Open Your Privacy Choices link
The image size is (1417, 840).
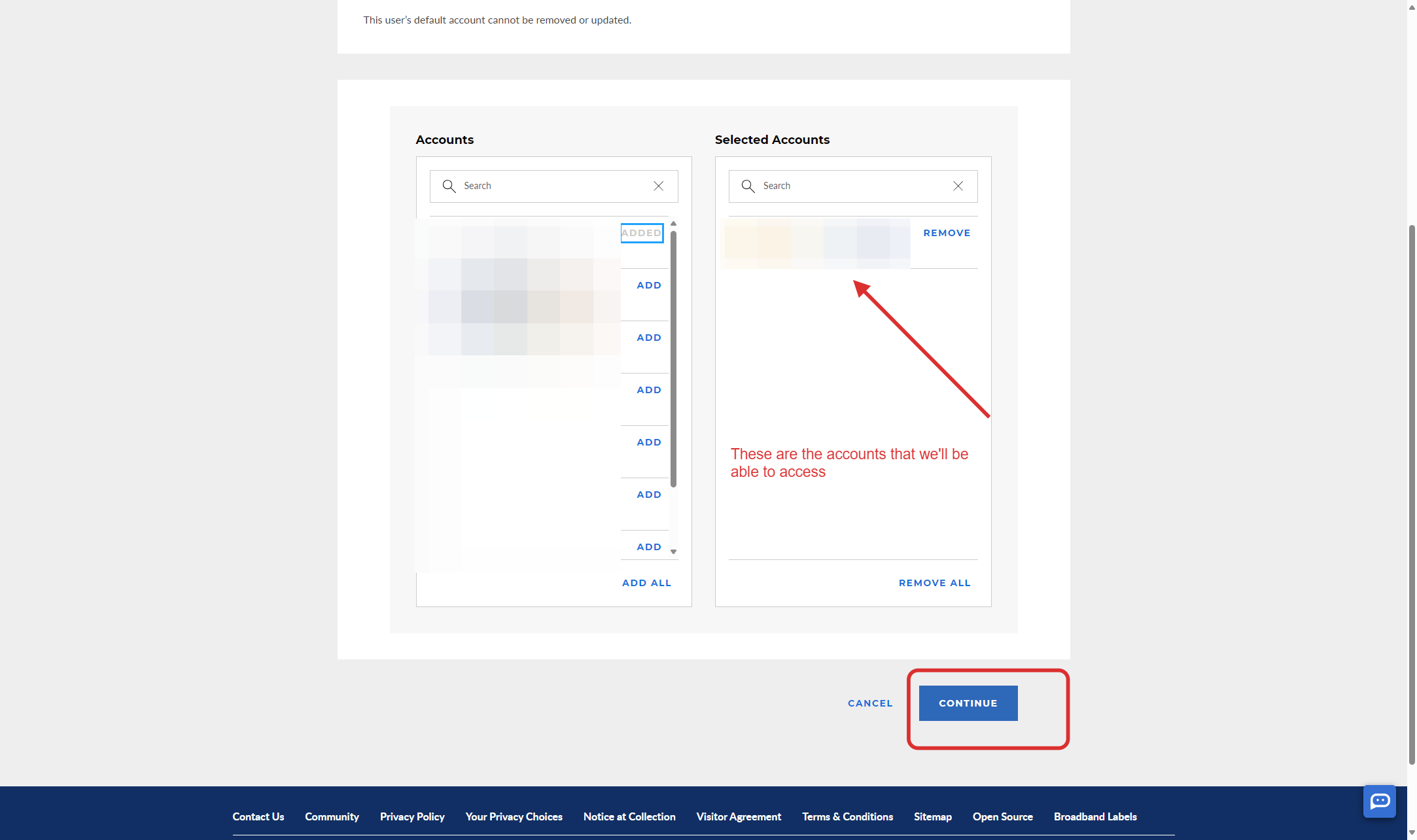coord(514,816)
